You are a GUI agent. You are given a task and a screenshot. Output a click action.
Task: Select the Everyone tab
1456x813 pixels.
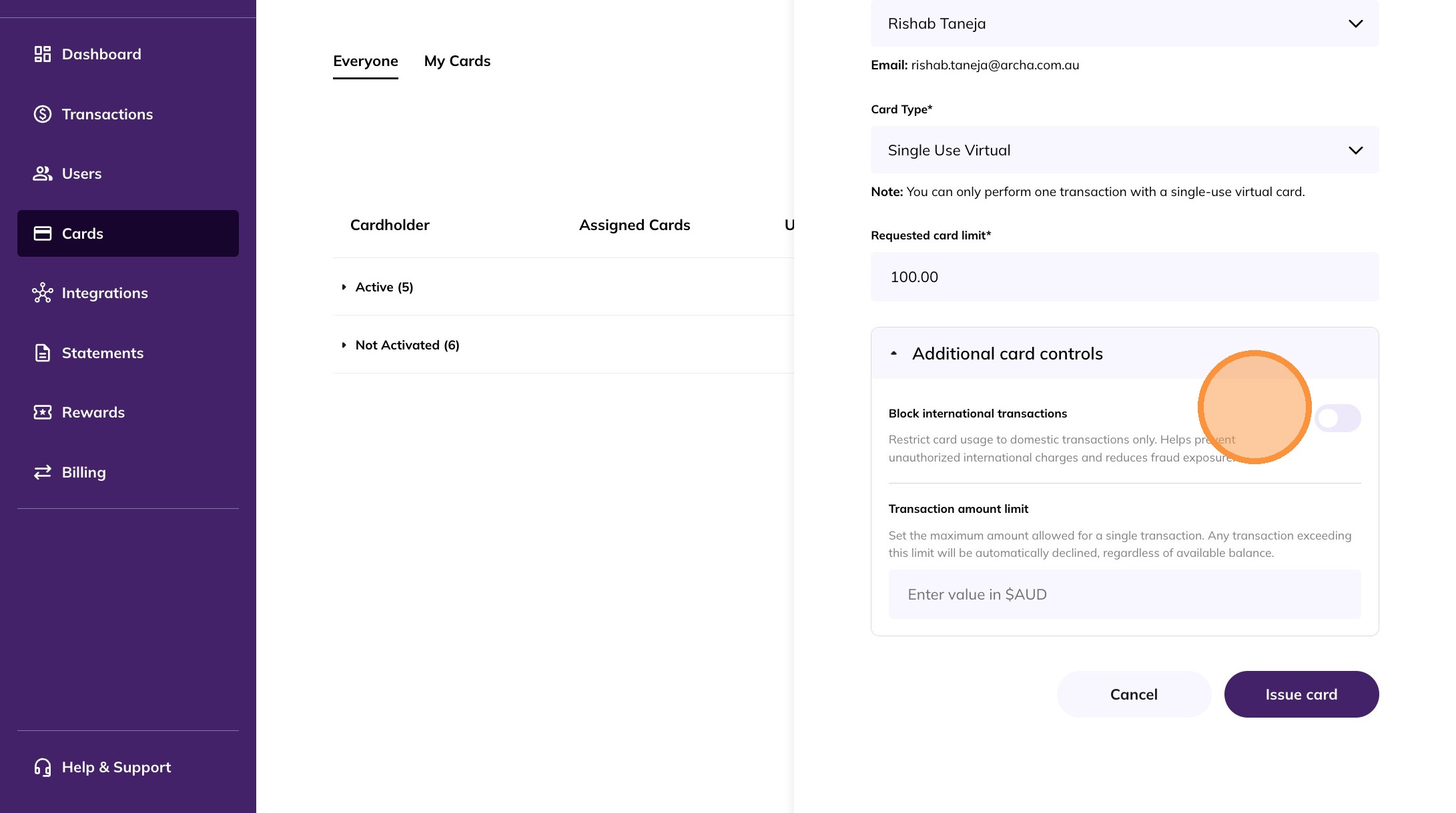click(x=366, y=61)
